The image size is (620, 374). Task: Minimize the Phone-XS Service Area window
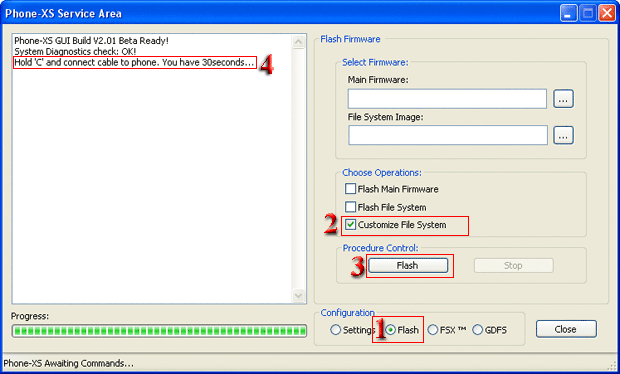pos(568,14)
